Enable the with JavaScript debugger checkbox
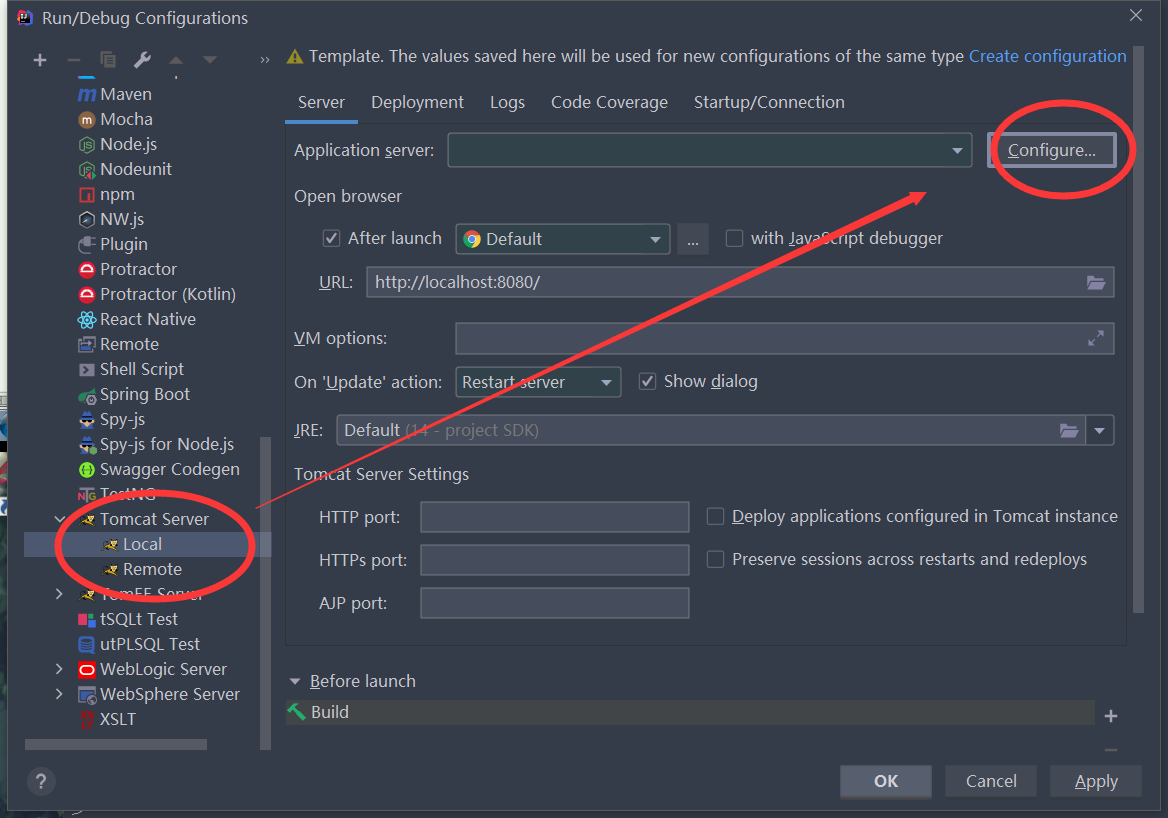The height and width of the screenshot is (818, 1168). coord(734,238)
